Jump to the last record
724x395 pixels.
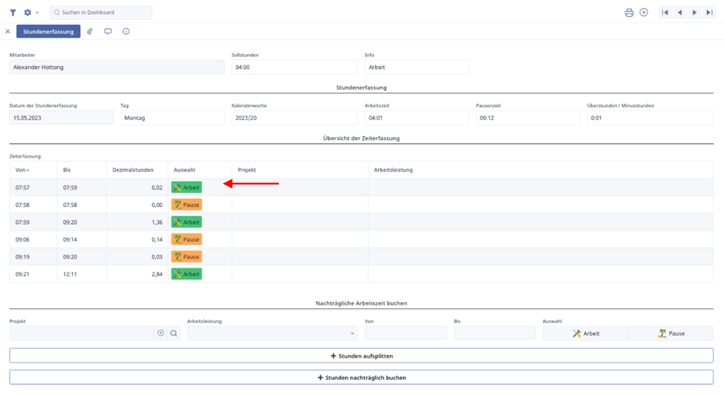[x=709, y=12]
